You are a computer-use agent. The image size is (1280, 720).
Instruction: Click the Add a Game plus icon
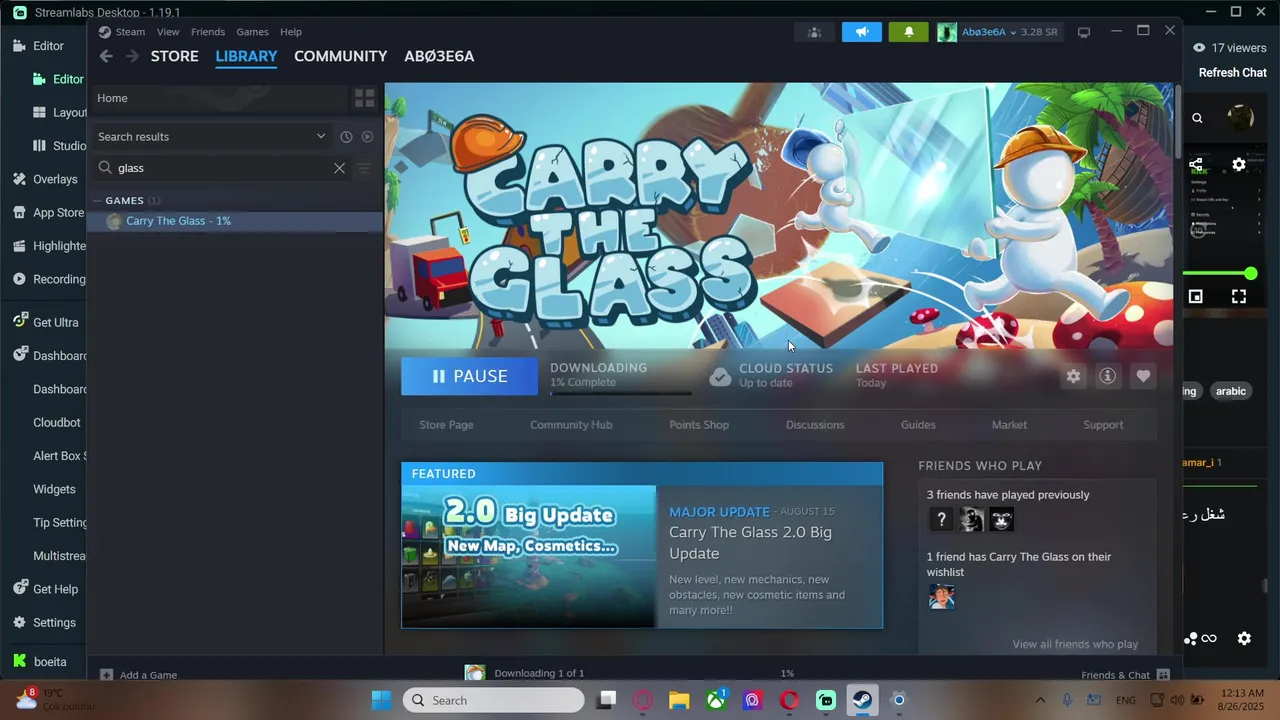click(x=107, y=675)
